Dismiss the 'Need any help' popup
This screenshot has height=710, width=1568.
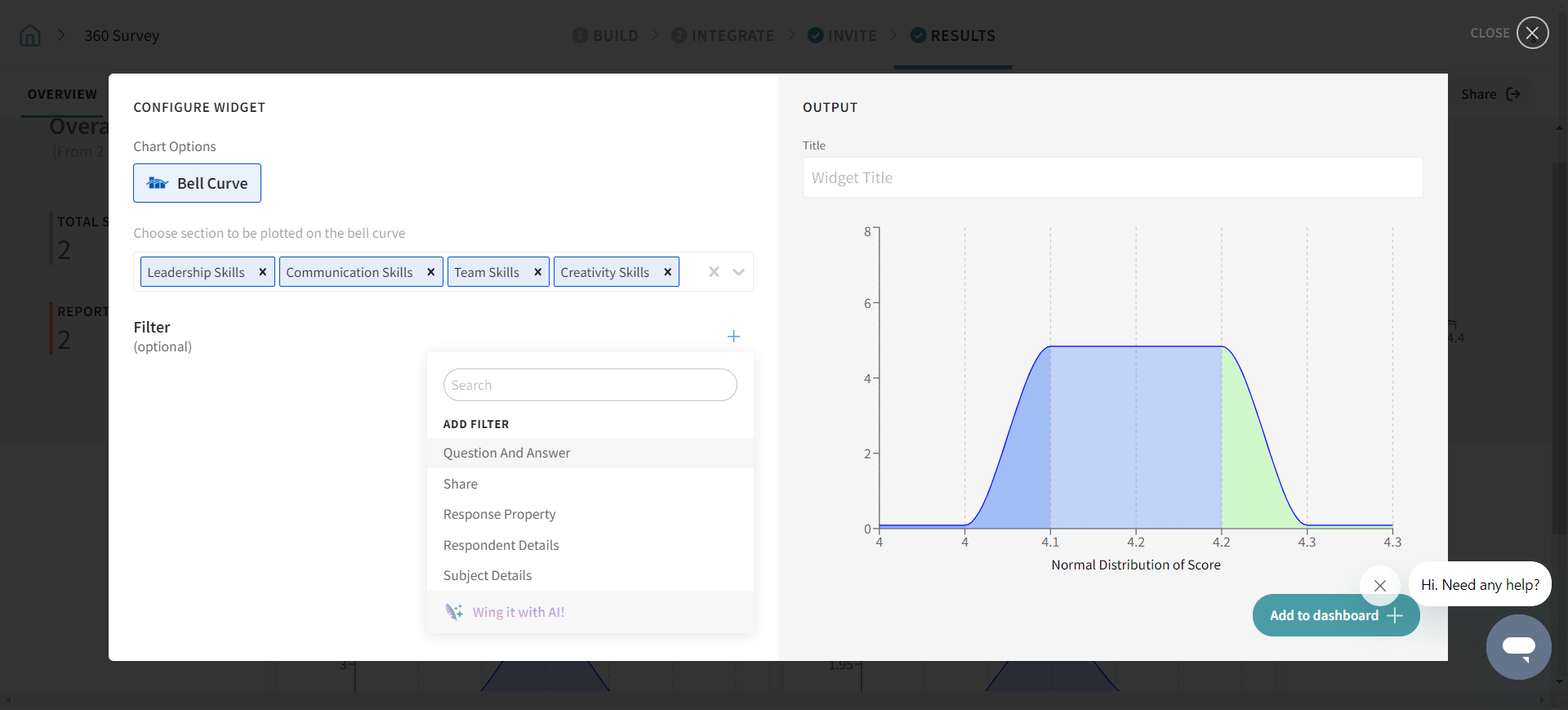coord(1380,585)
